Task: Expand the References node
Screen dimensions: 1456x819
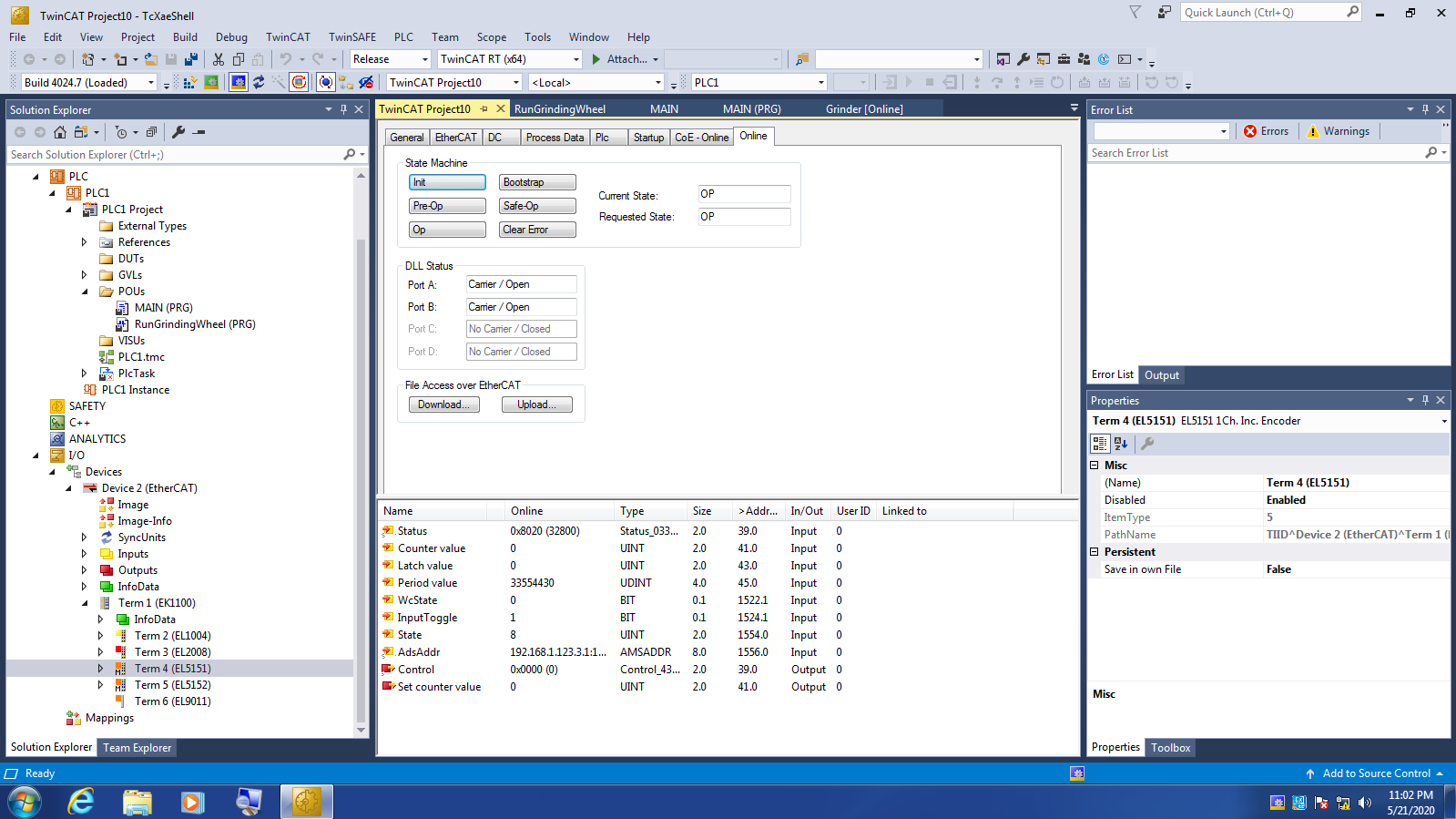Action: pos(85,242)
